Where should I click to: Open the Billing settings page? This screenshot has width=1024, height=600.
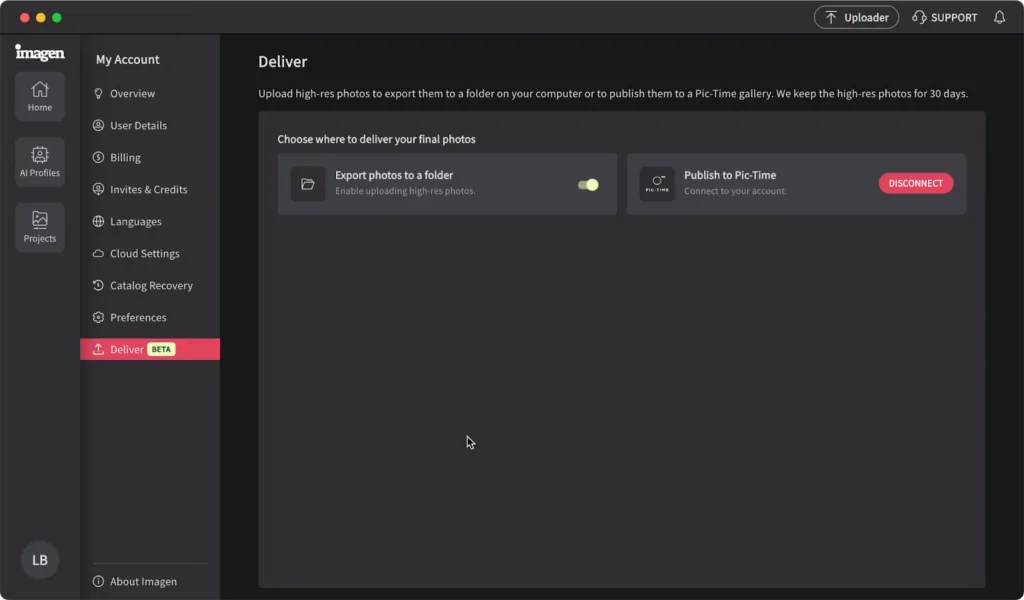coord(125,158)
